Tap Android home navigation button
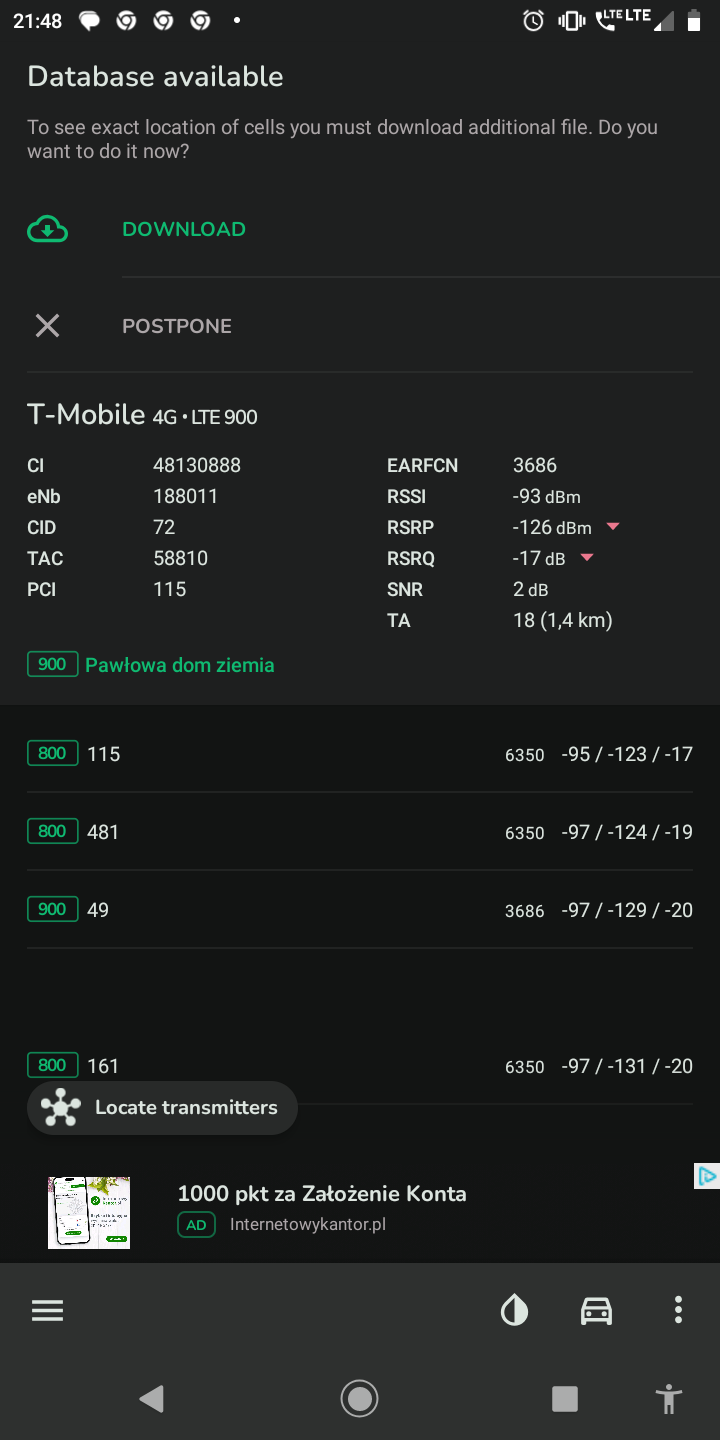Viewport: 720px width, 1440px height. coord(359,1399)
